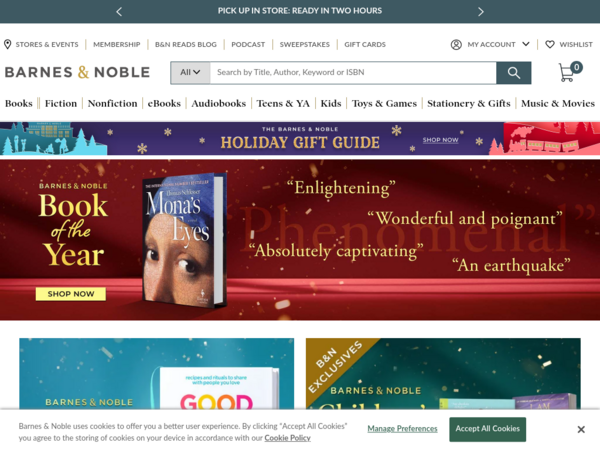Click the search magnifier button
Image resolution: width=600 pixels, height=450 pixels.
pyautogui.click(x=514, y=73)
